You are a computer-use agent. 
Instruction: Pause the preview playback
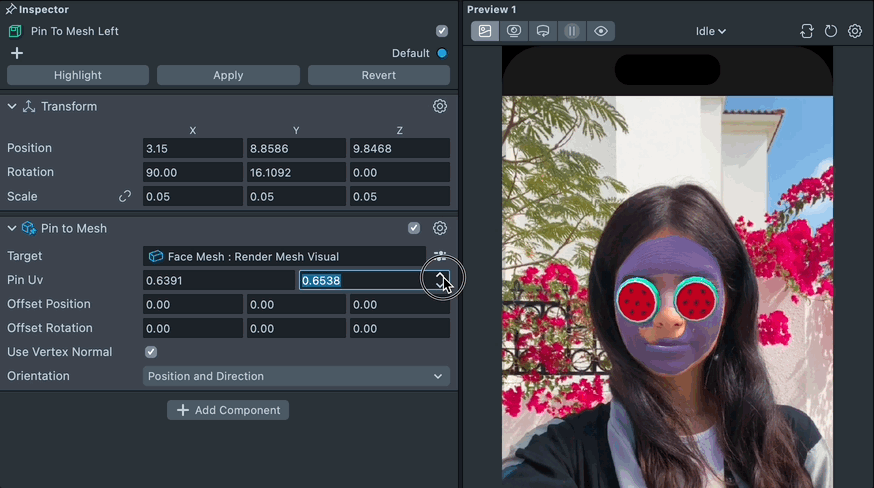[572, 31]
